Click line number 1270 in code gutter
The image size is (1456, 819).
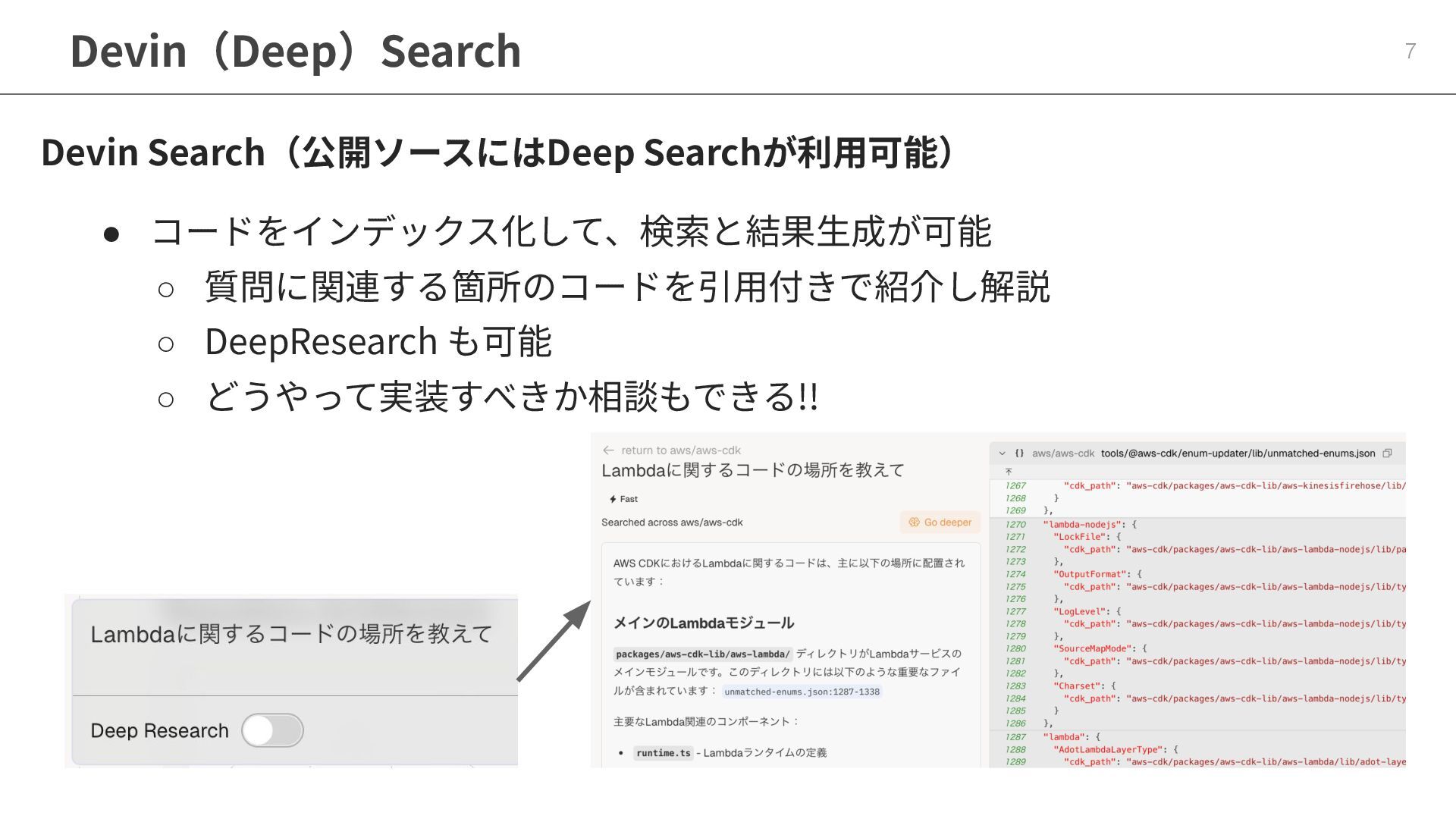(1015, 525)
